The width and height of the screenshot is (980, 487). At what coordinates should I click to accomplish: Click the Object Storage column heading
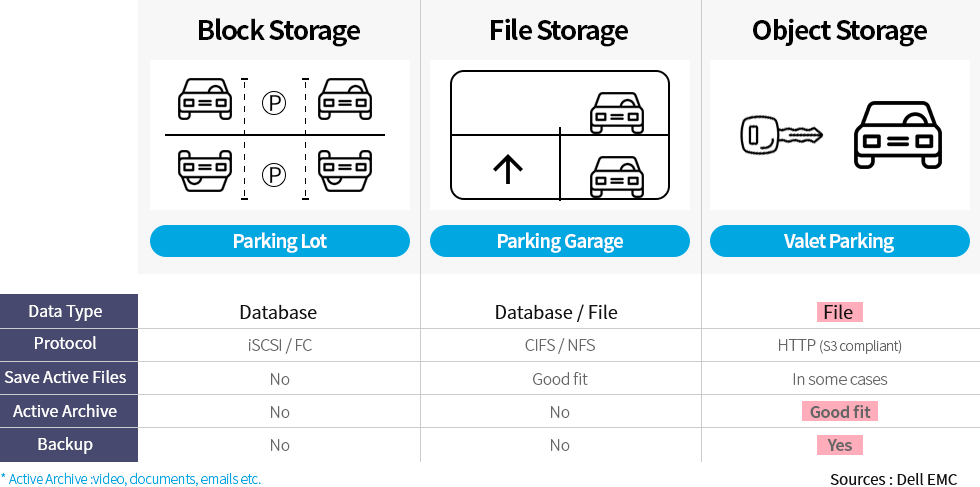(839, 31)
